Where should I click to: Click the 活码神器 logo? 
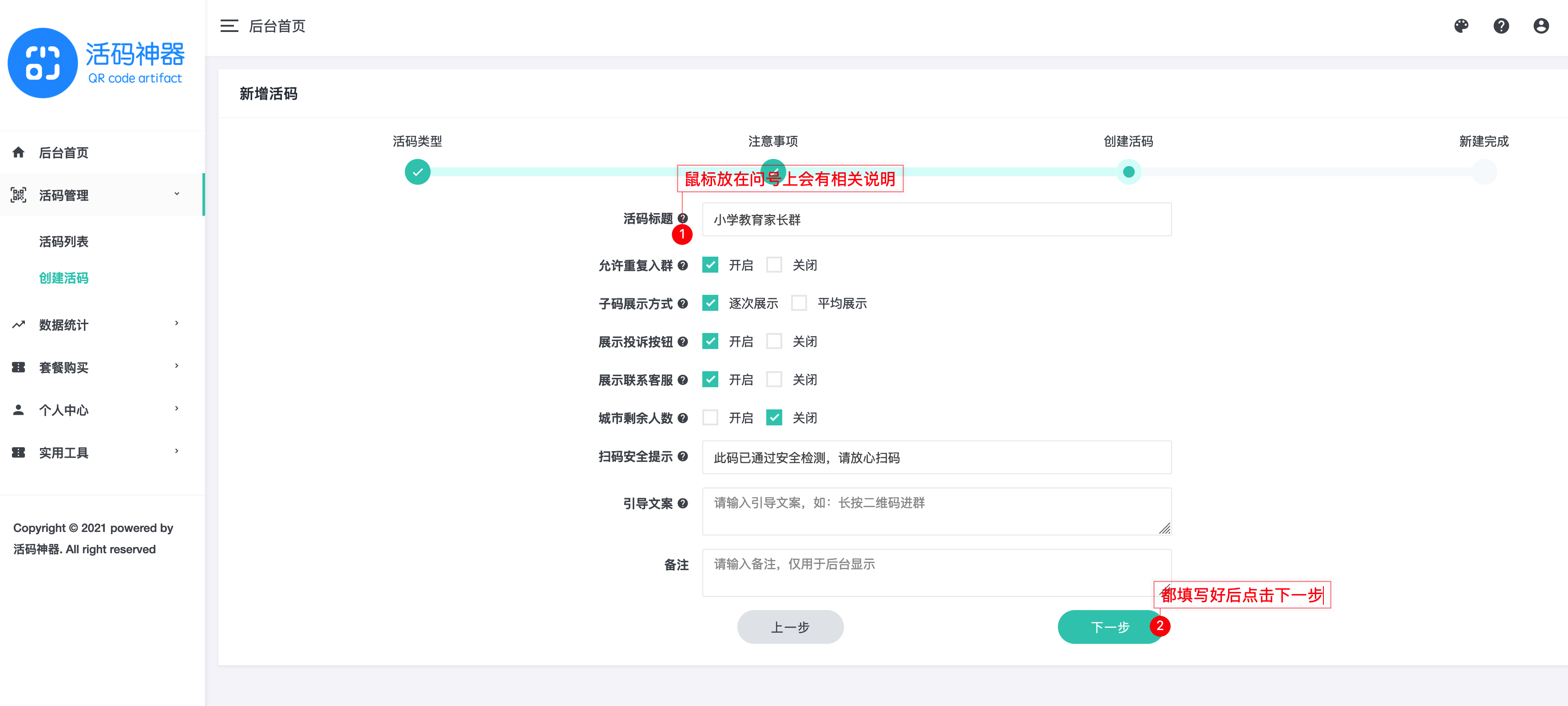[x=96, y=63]
